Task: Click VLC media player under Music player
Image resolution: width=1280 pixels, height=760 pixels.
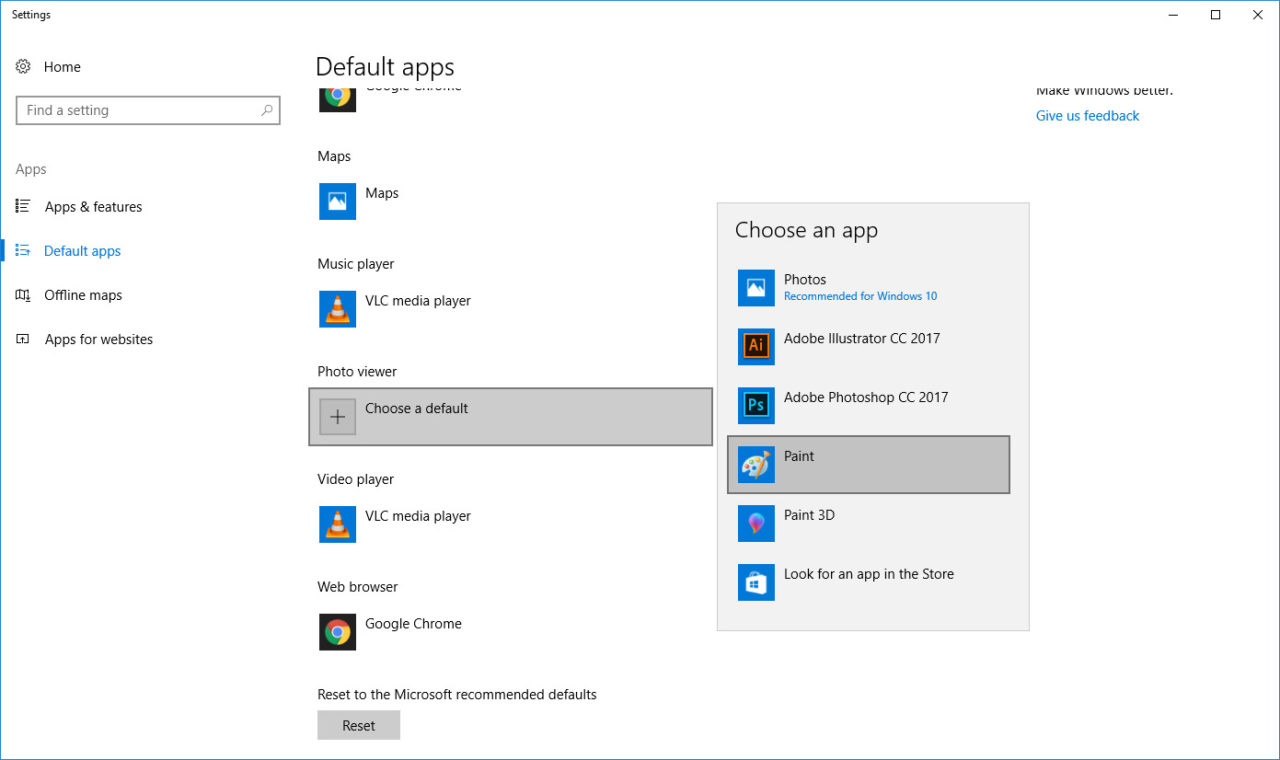Action: coord(417,301)
